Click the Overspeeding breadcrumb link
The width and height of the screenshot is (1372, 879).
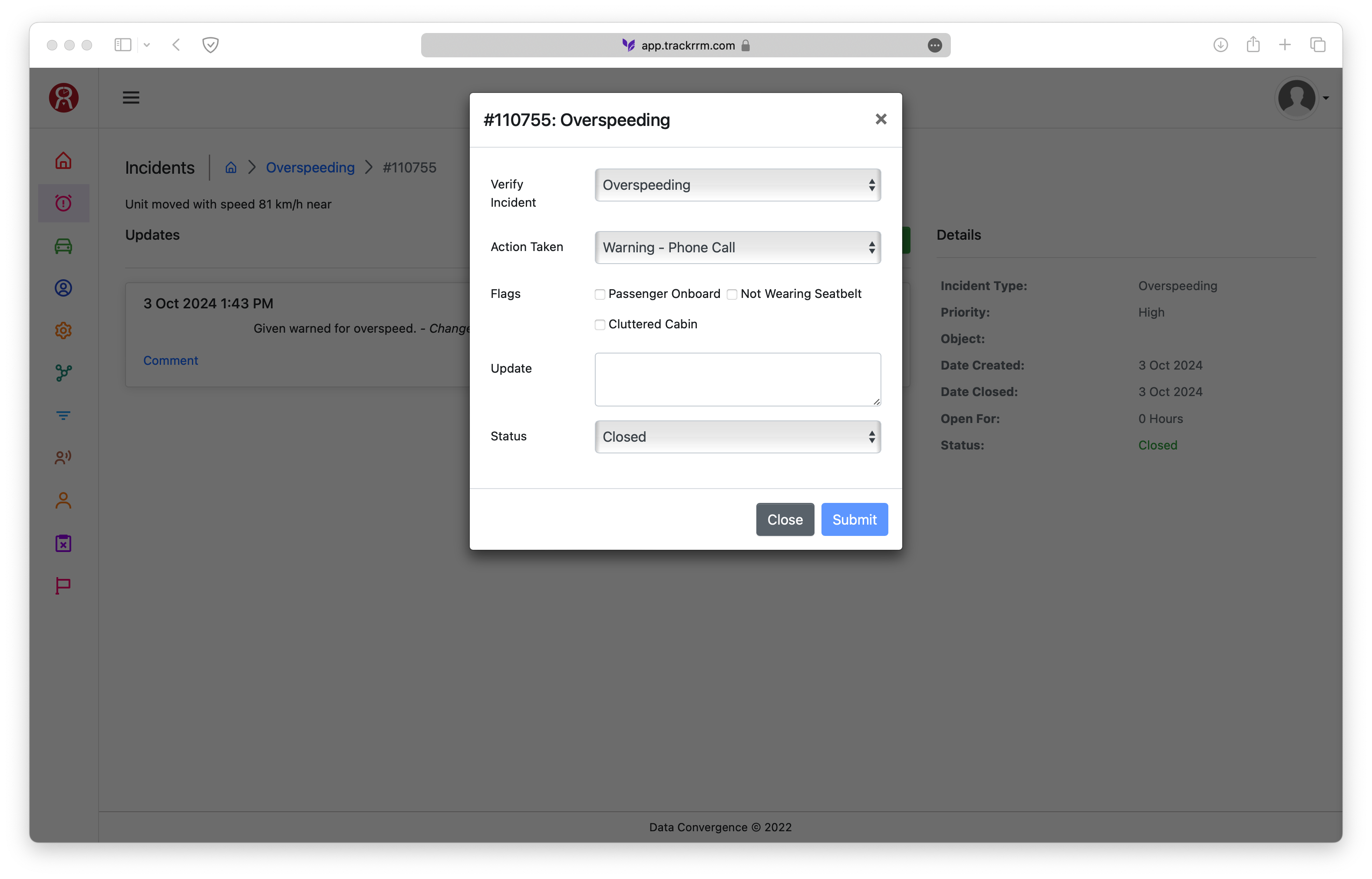pyautogui.click(x=310, y=167)
